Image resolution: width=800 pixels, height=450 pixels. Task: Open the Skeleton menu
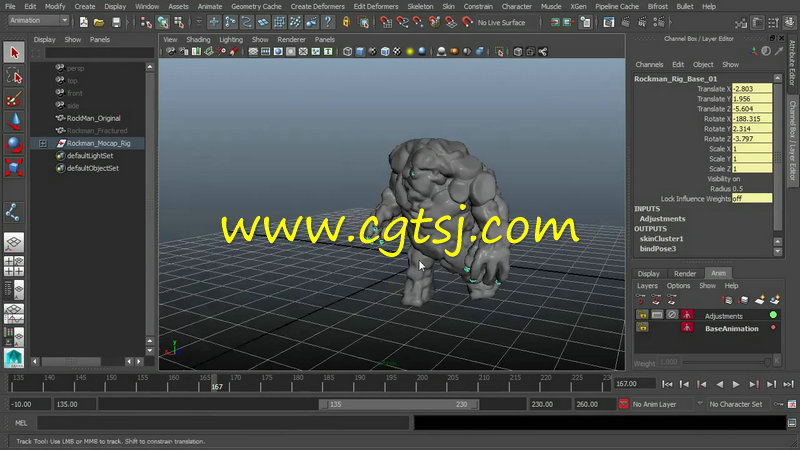pyautogui.click(x=420, y=7)
